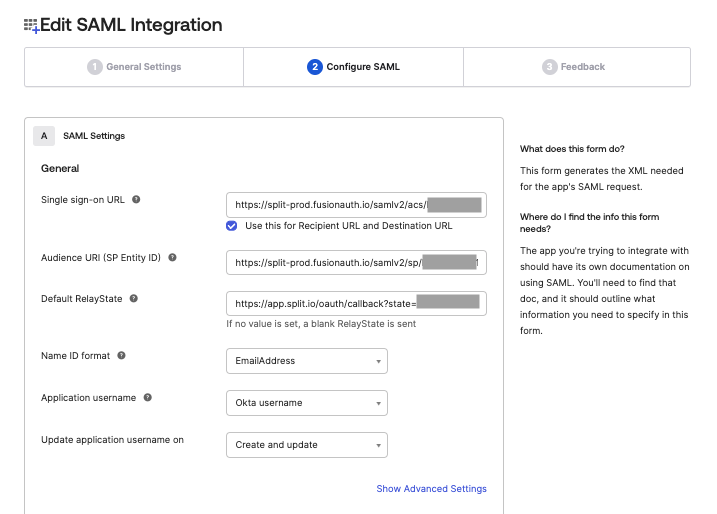This screenshot has height=514, width=717.
Task: Uncheck Use this for Recipient URL checkbox
Action: point(232,226)
